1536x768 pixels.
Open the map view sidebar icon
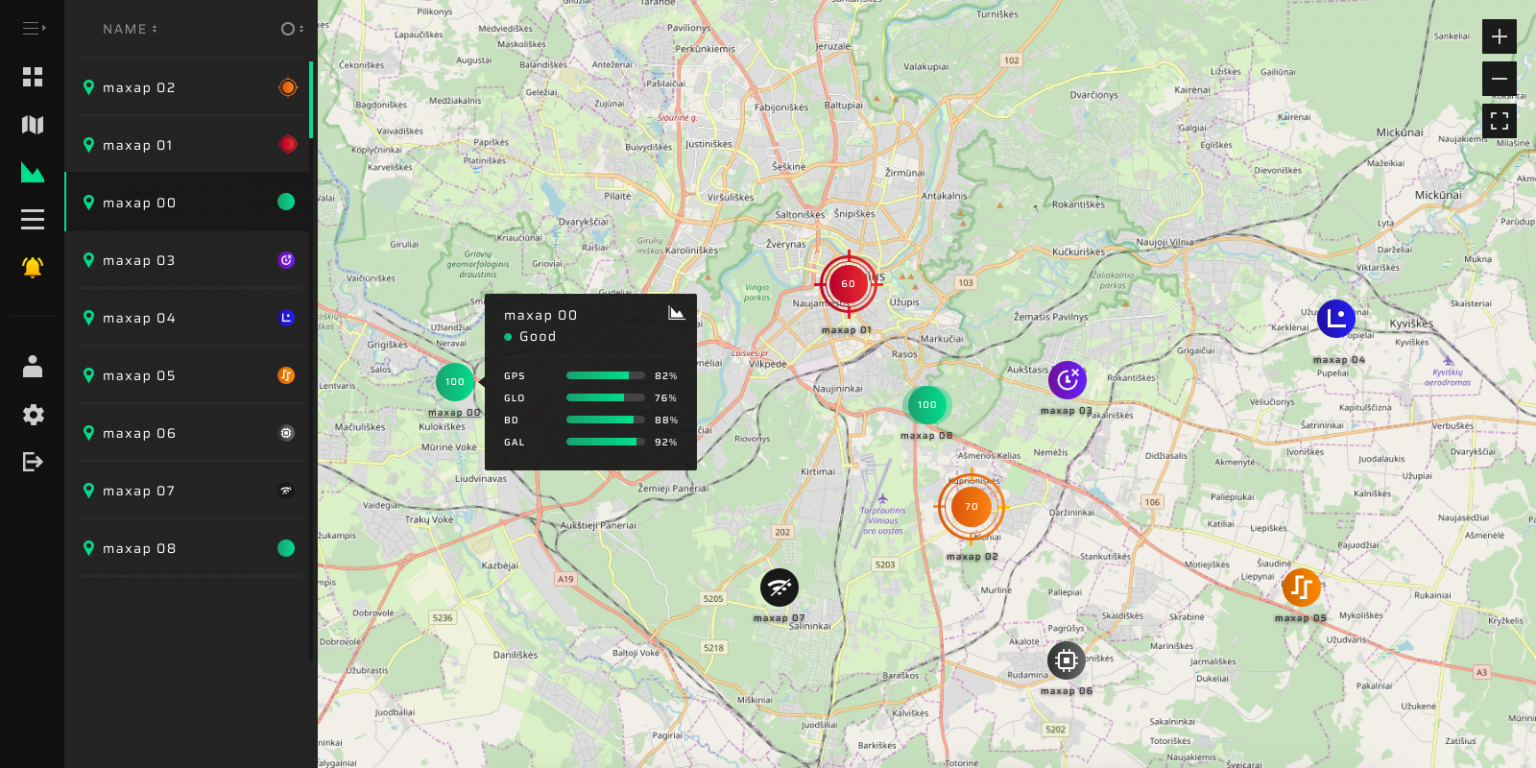[x=33, y=125]
